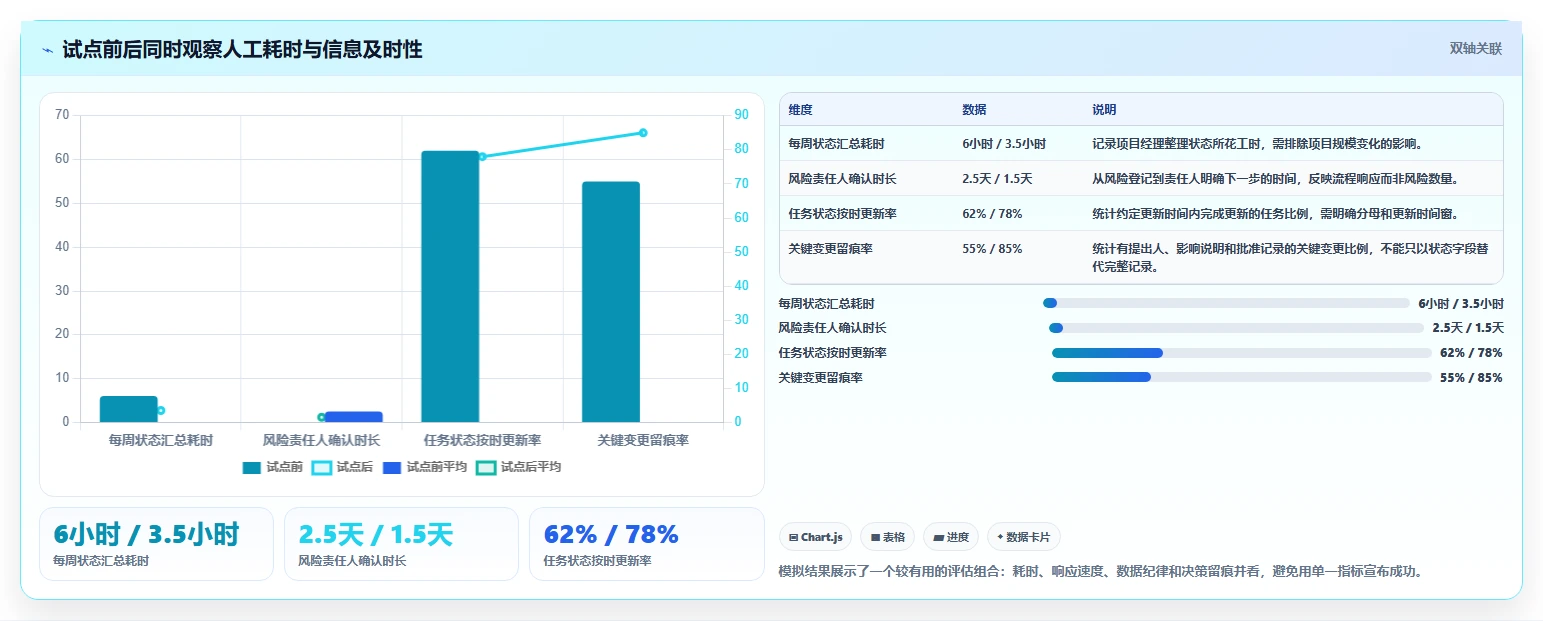
Task: Click table row label 每周状态汇总耗时
Action: 836,144
